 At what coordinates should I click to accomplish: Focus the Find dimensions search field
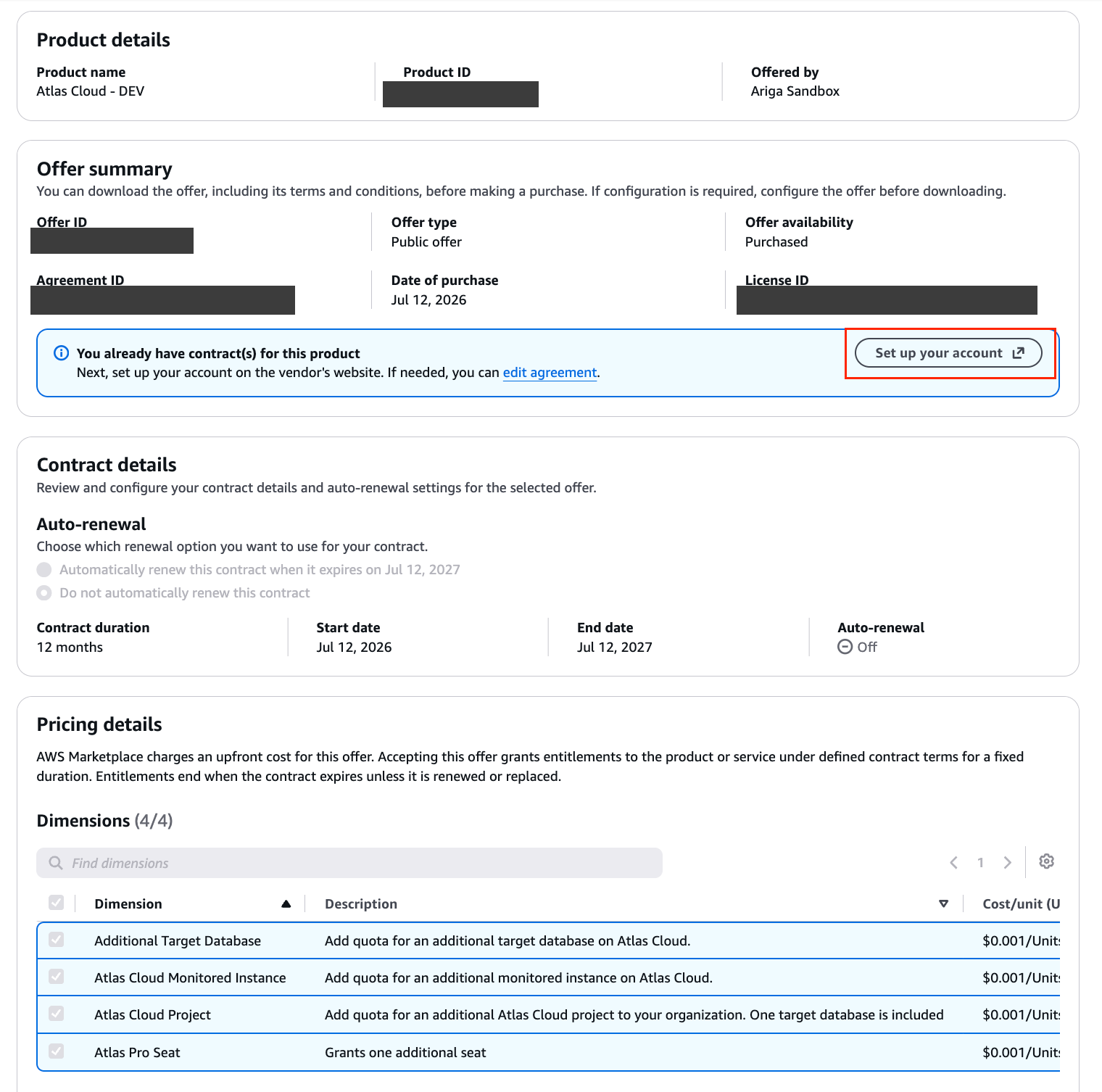(349, 863)
